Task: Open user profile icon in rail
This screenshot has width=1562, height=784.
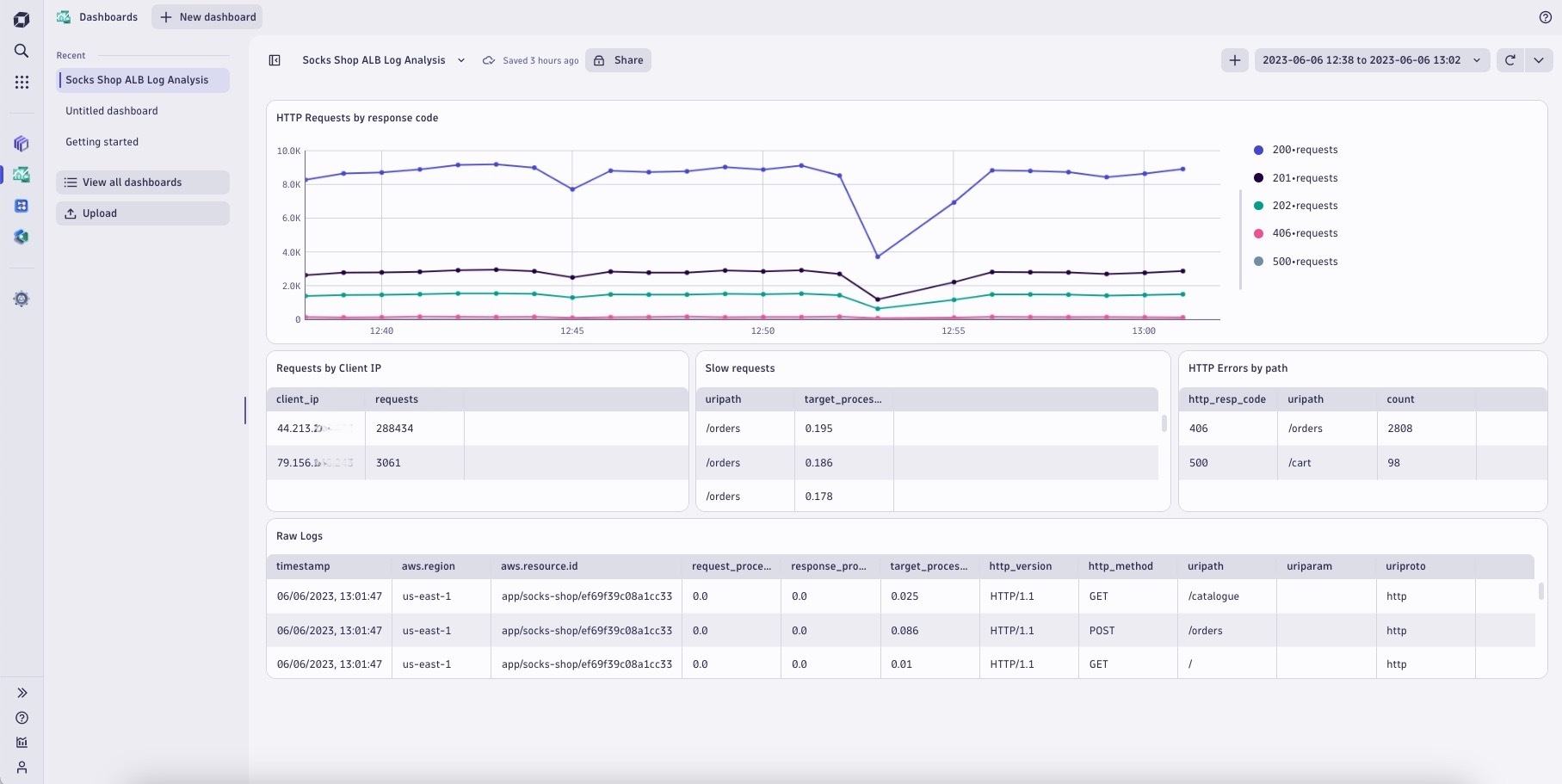Action: click(x=22, y=767)
